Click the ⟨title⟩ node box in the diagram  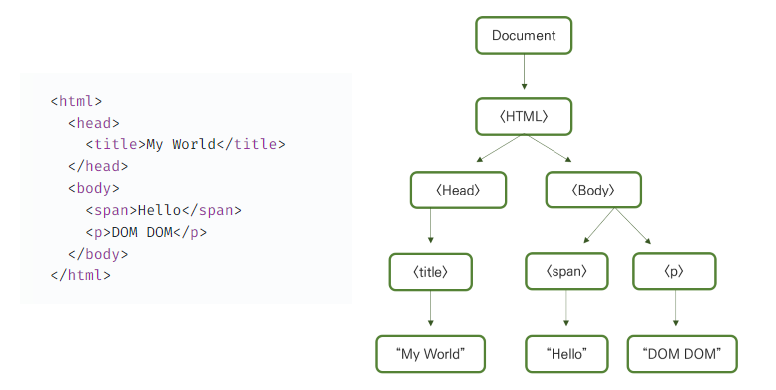(431, 272)
